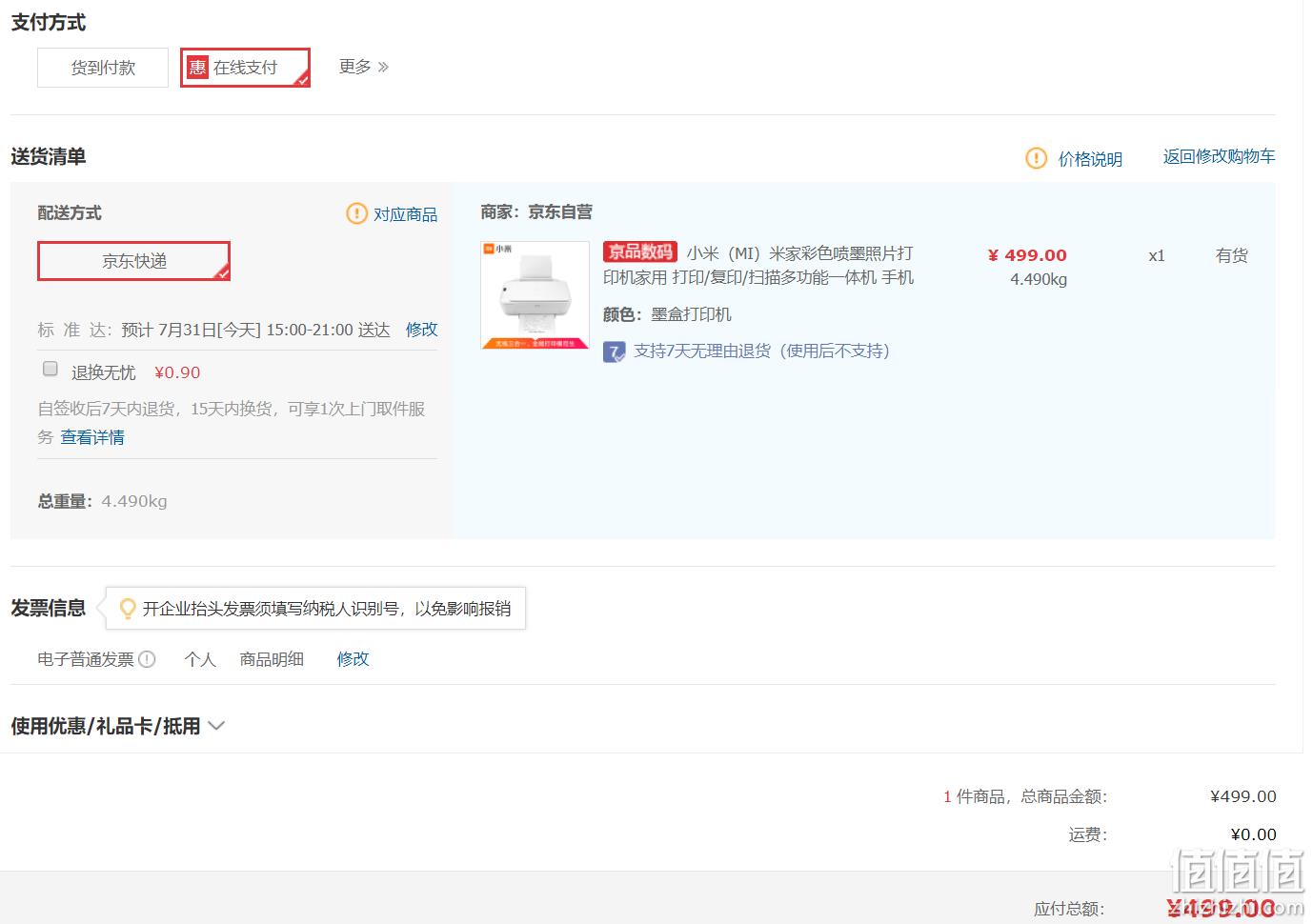The width and height of the screenshot is (1313, 924).
Task: Open 查看详情 for return service
Action: 92,437
